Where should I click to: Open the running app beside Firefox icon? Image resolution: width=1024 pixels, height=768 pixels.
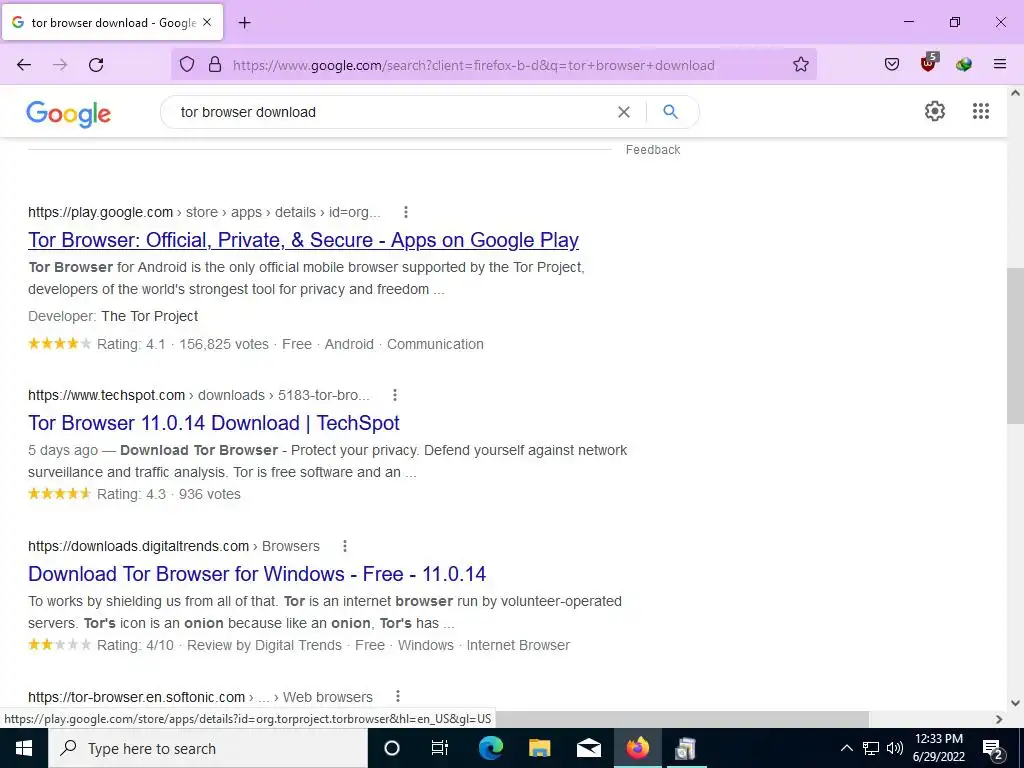[685, 748]
